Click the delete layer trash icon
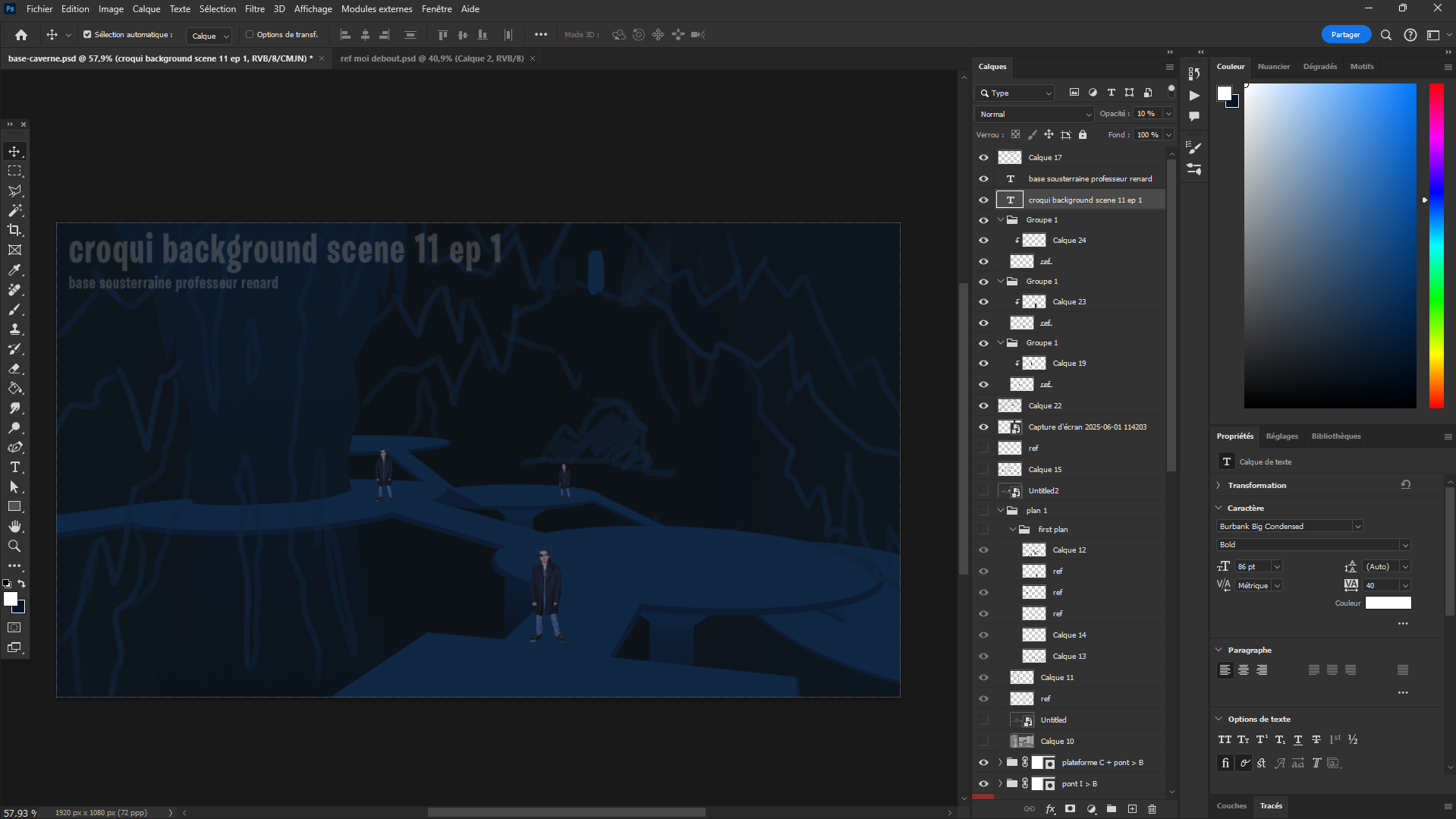 pos(1152,809)
